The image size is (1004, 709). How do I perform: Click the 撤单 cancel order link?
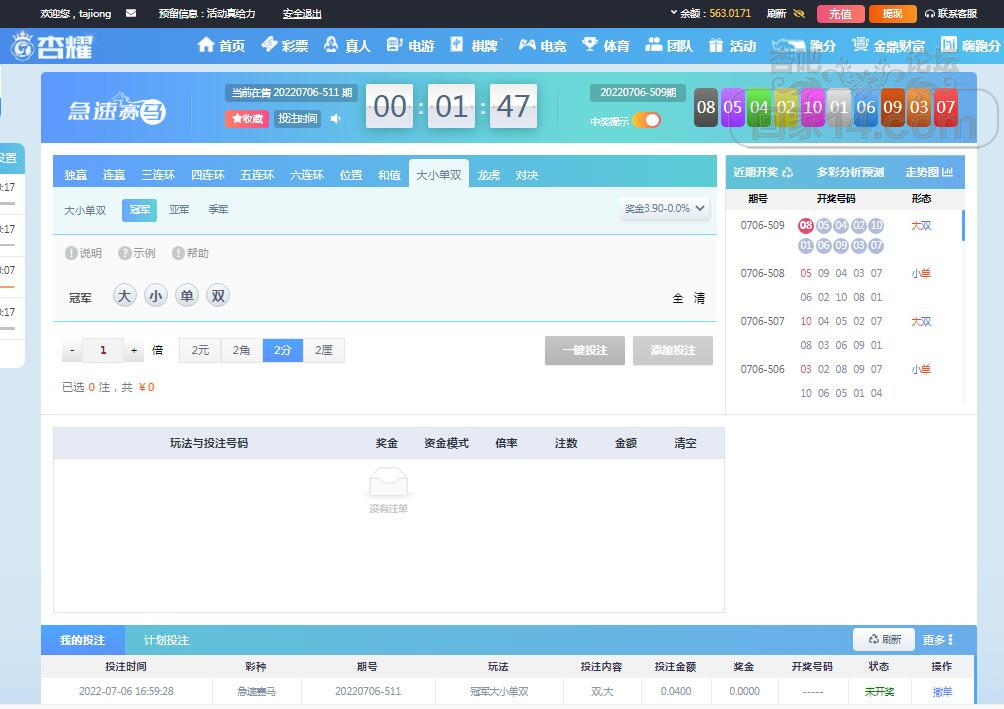942,692
